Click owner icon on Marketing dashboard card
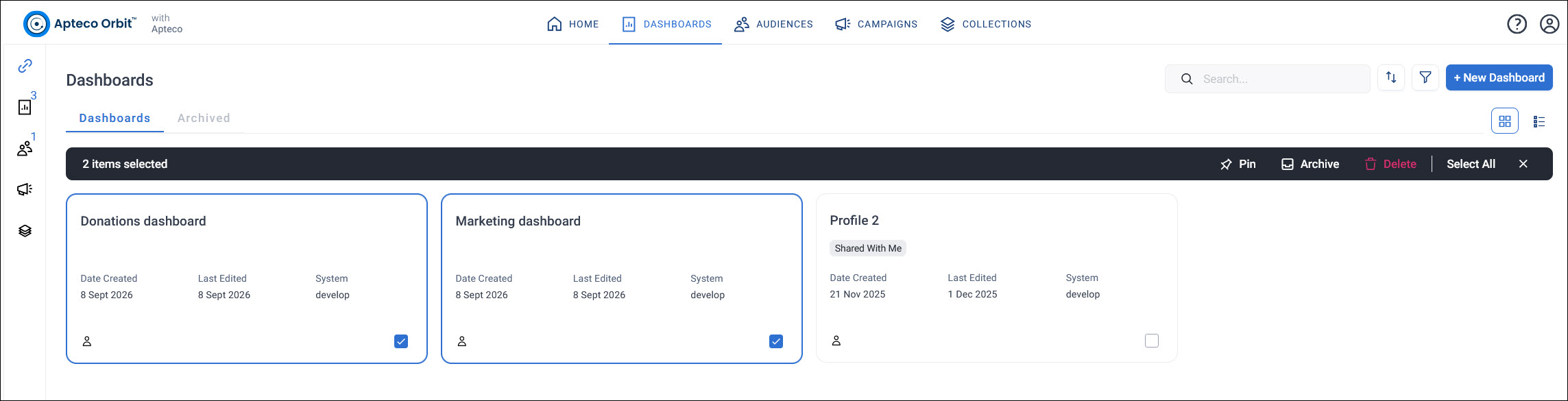This screenshot has width=1568, height=401. 462,341
